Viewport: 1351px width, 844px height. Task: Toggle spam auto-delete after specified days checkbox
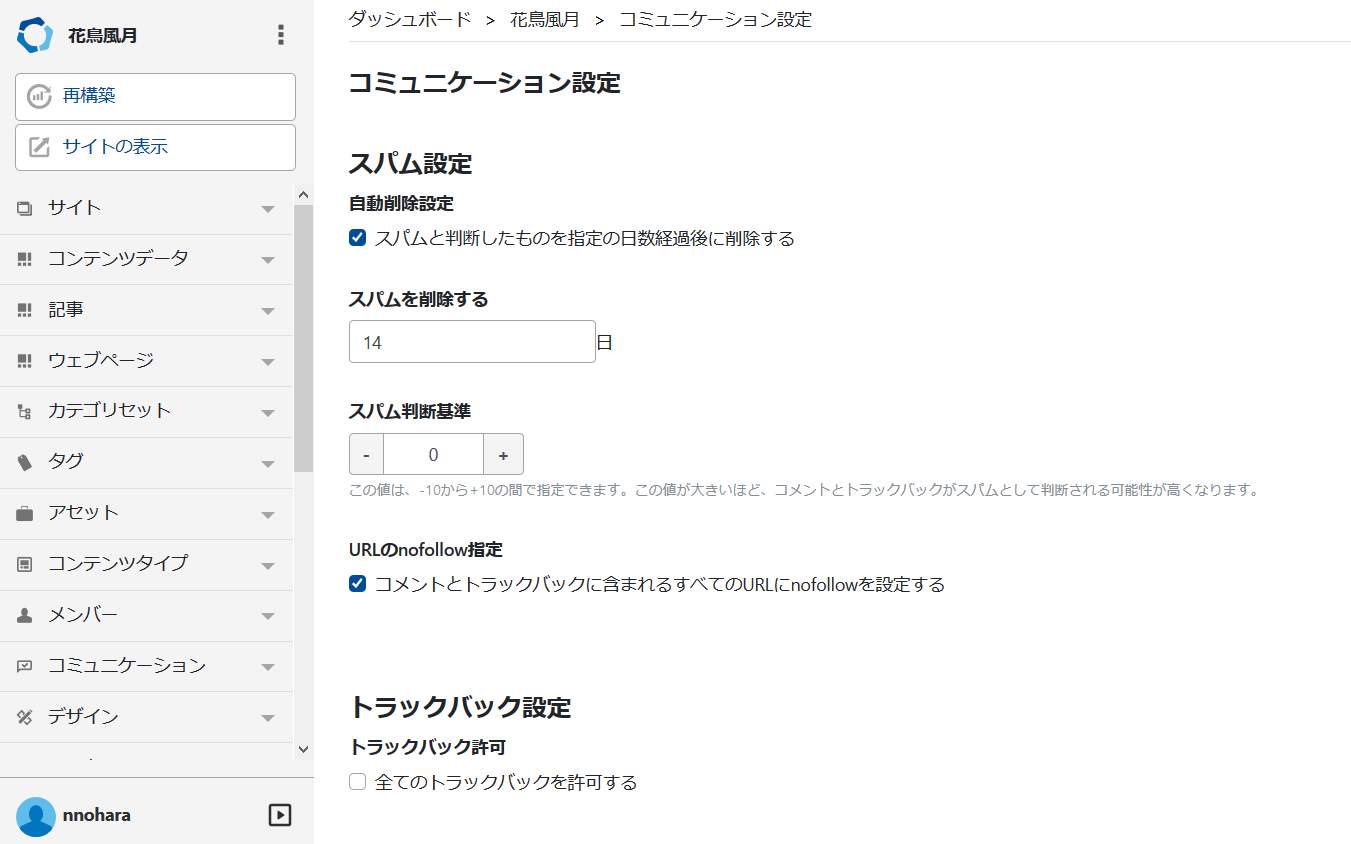(357, 238)
